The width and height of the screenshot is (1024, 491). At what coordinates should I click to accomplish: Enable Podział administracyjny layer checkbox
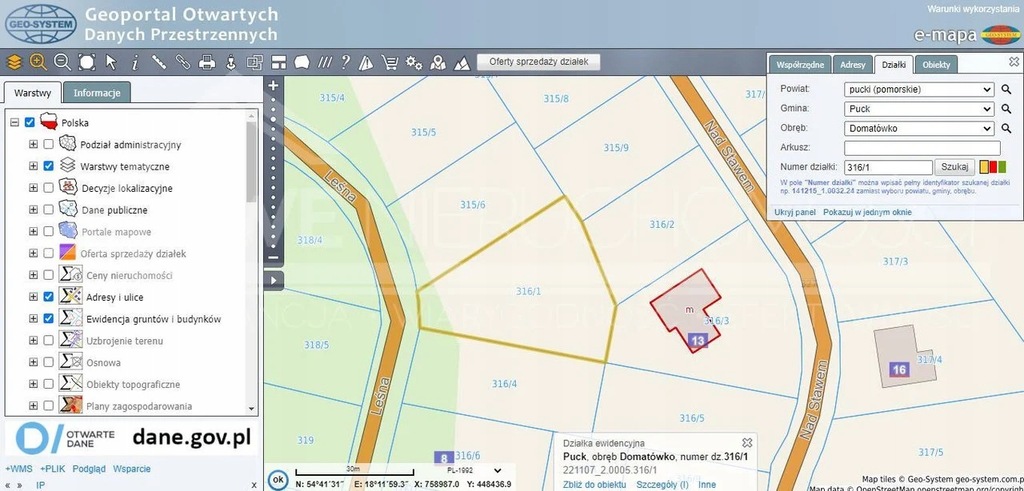[x=48, y=144]
